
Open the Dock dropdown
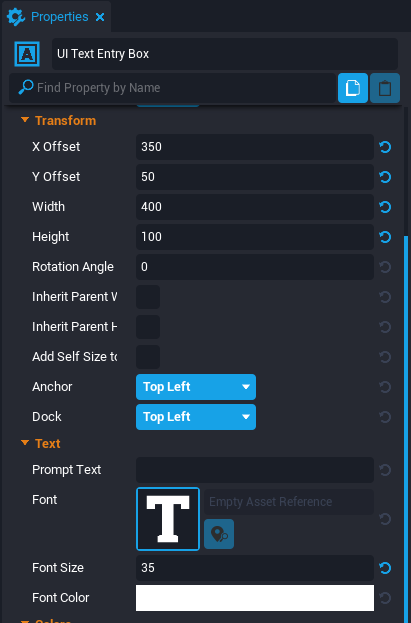196,417
